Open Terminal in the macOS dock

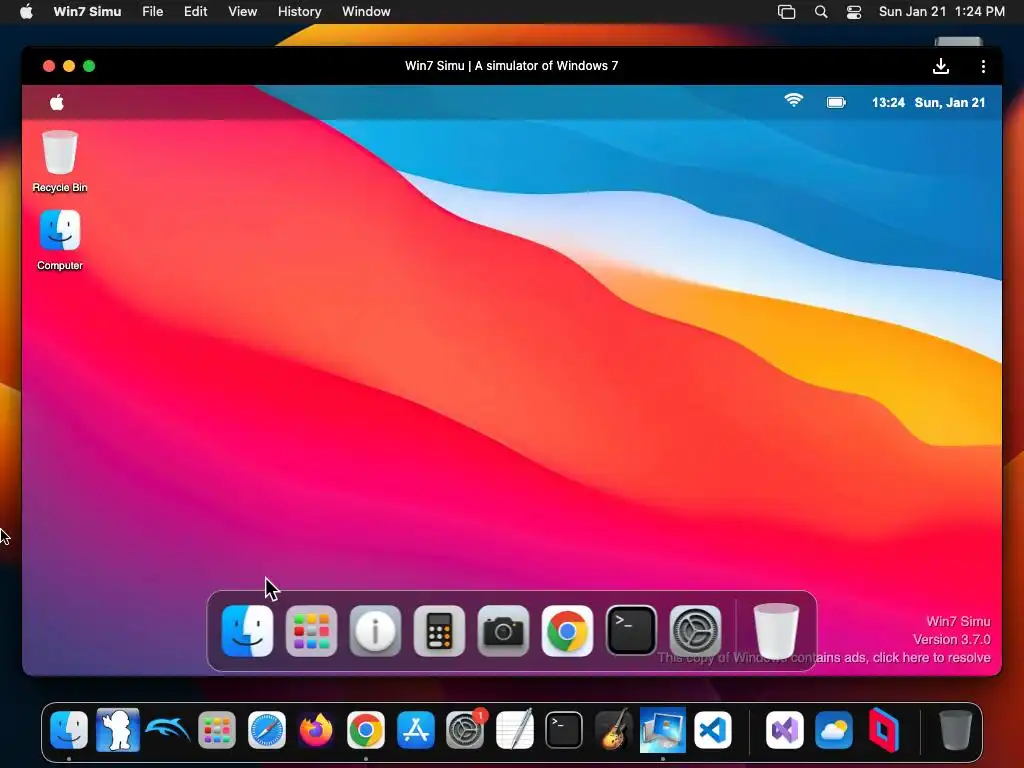coord(564,730)
